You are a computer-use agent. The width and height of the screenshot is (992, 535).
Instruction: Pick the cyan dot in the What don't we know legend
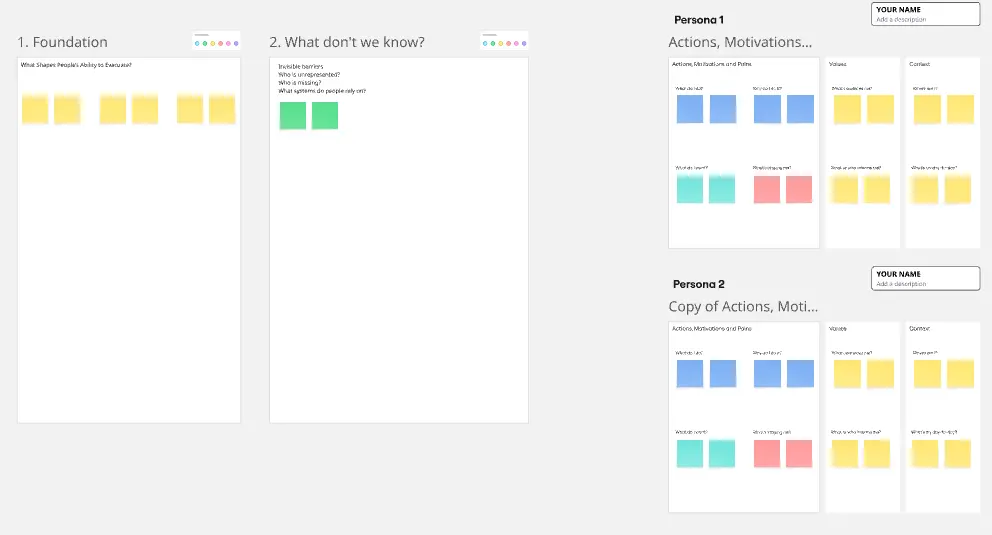(485, 44)
